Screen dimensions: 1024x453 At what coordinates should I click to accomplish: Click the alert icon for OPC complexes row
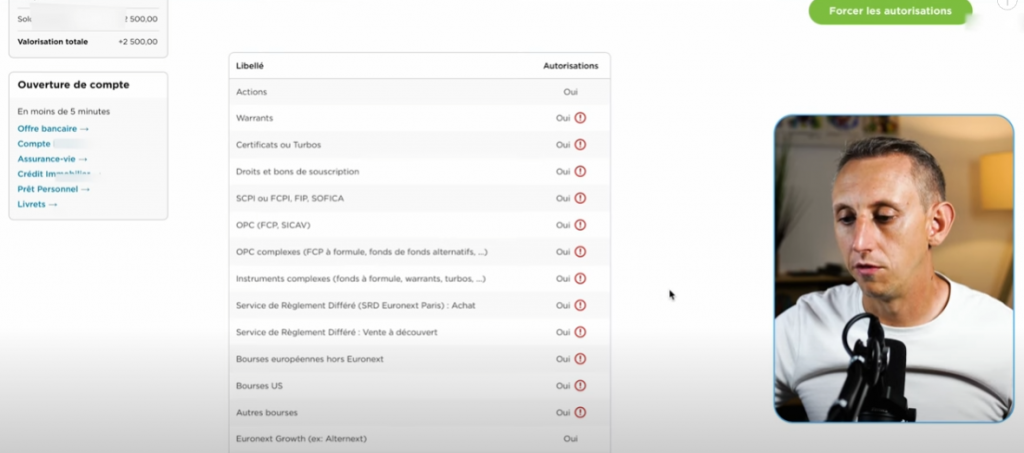click(580, 252)
